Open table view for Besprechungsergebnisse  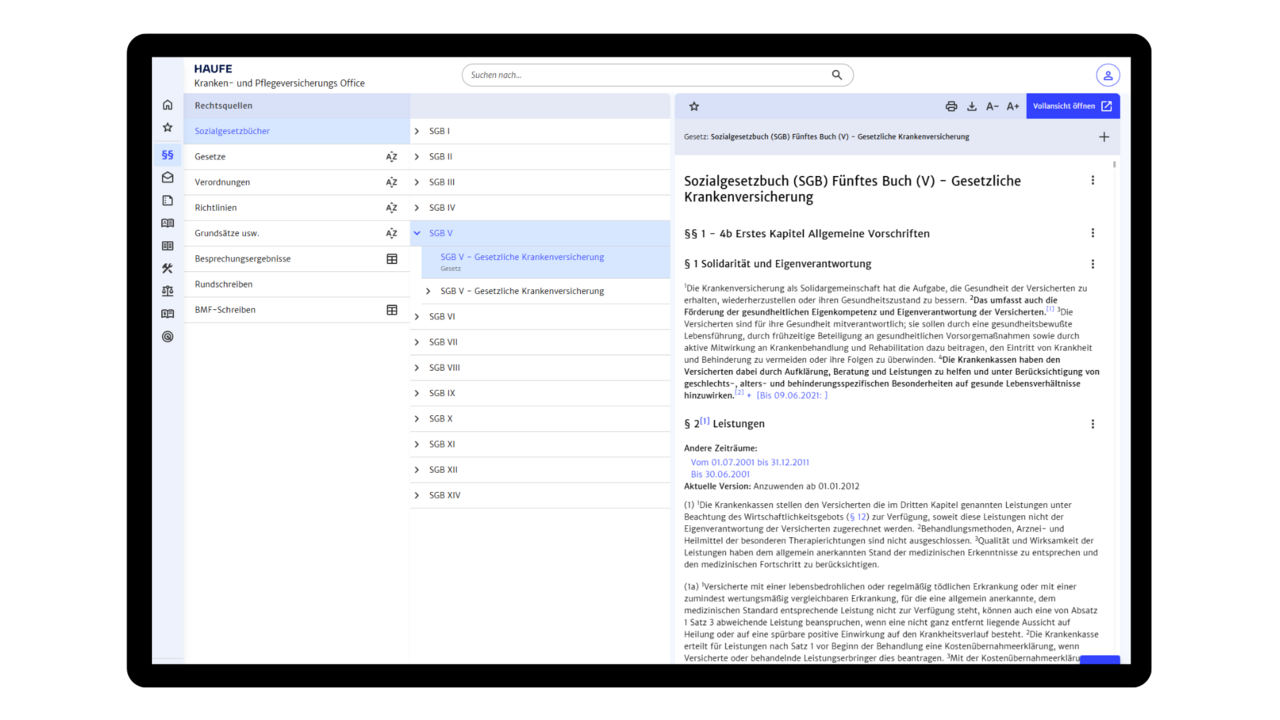coord(392,259)
